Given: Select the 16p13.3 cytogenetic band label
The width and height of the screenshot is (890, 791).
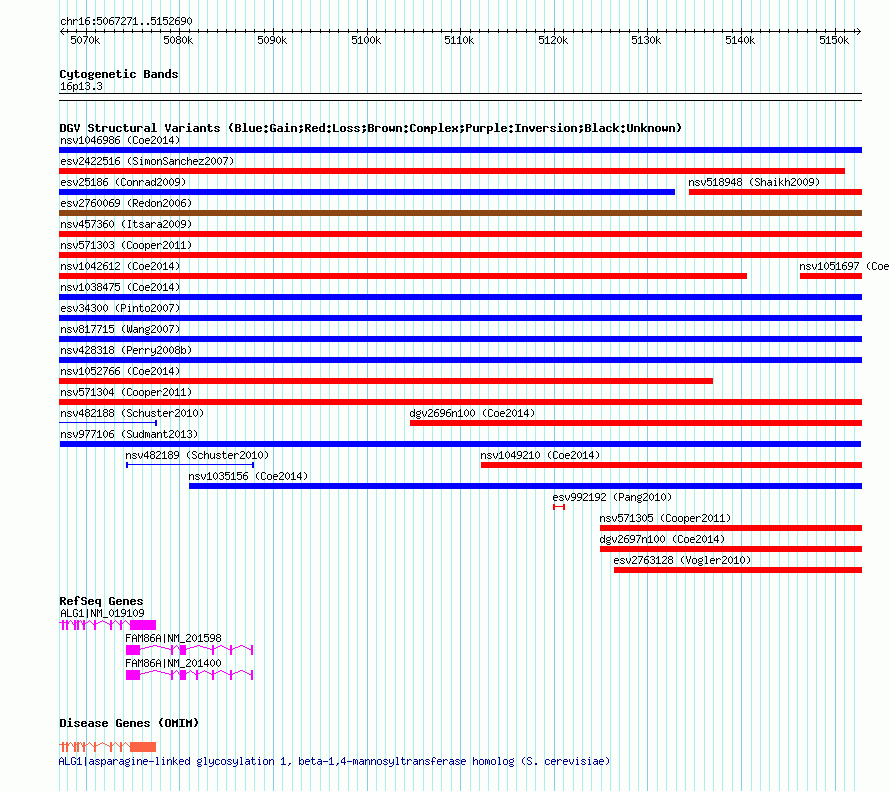Looking at the screenshot, I should point(81,87).
